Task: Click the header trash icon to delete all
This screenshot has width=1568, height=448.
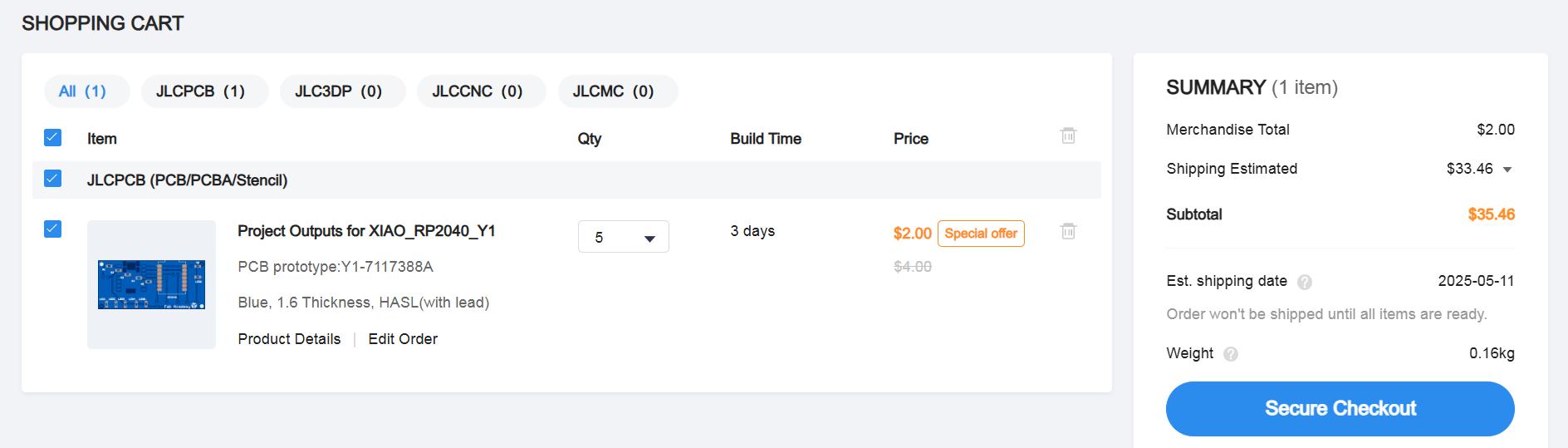Action: [x=1068, y=135]
